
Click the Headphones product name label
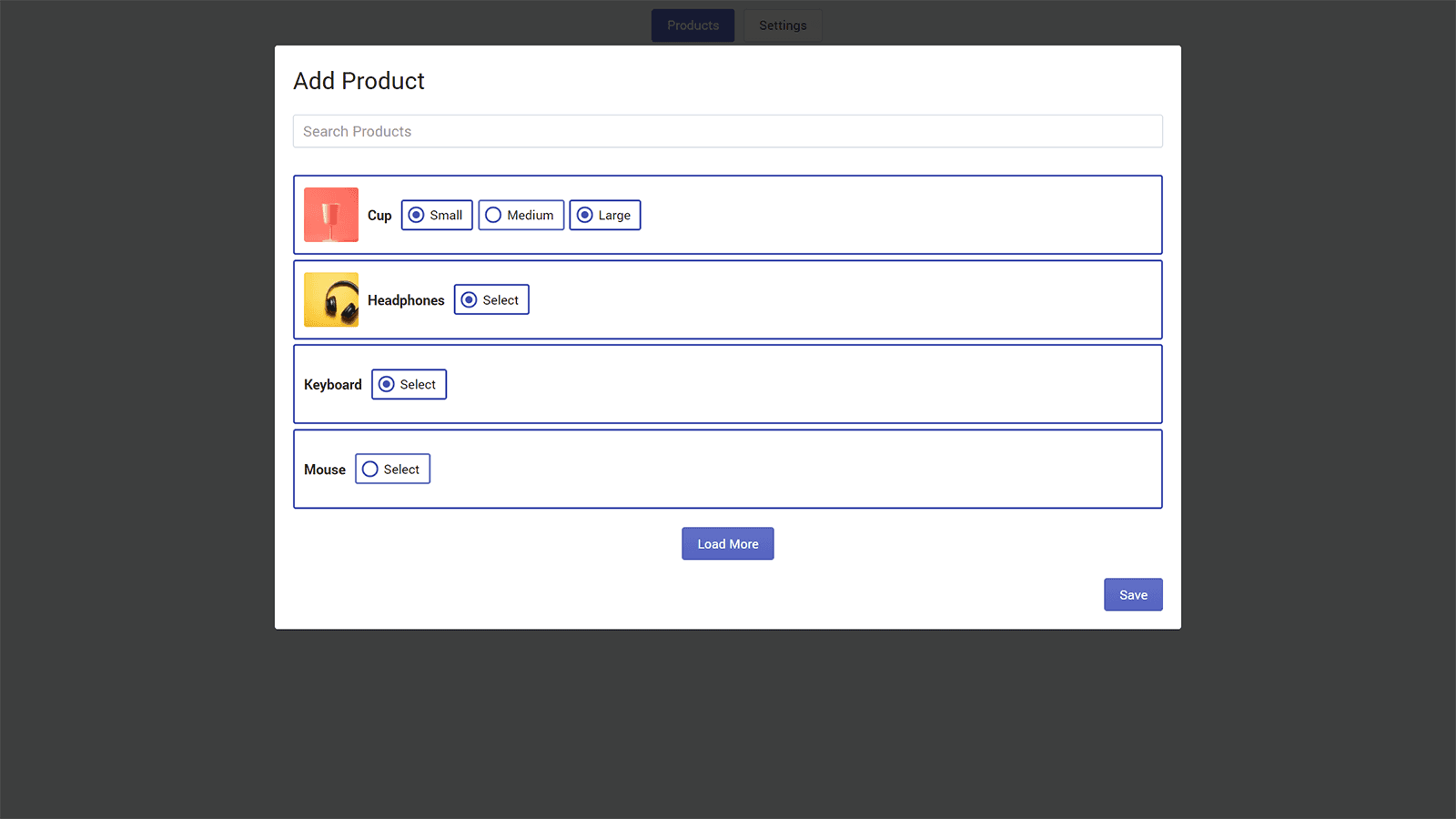406,299
